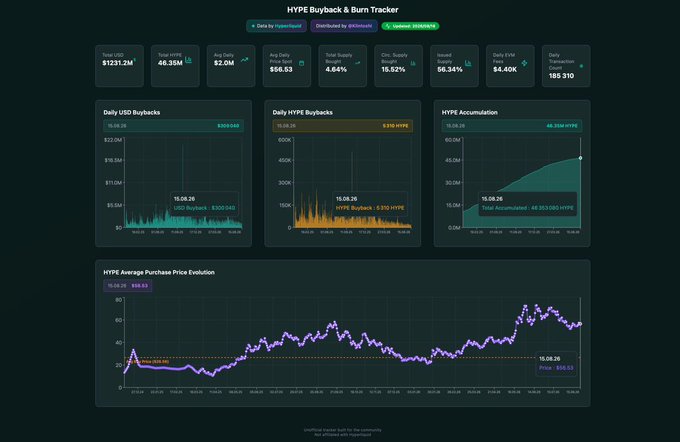Click the 600K axis label in HYPE Buybacks chart

click(x=284, y=140)
